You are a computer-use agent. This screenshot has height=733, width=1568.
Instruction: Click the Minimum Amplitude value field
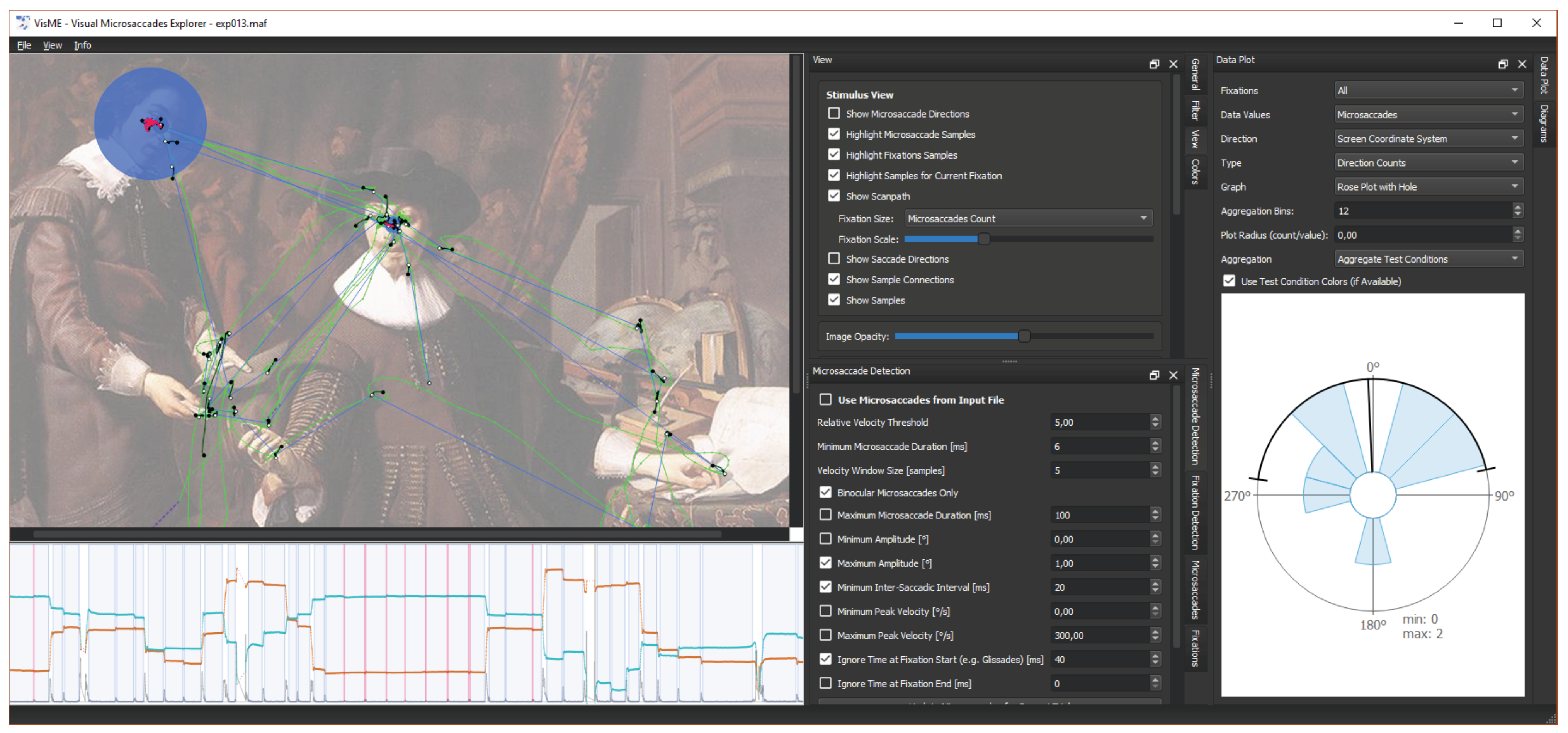[x=1100, y=539]
